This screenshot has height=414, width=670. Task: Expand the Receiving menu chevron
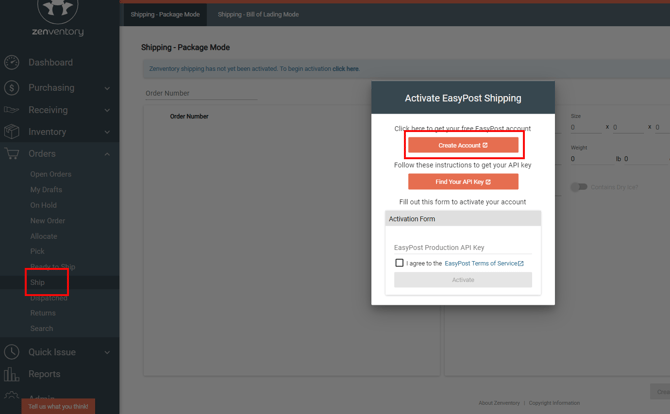pyautogui.click(x=107, y=110)
